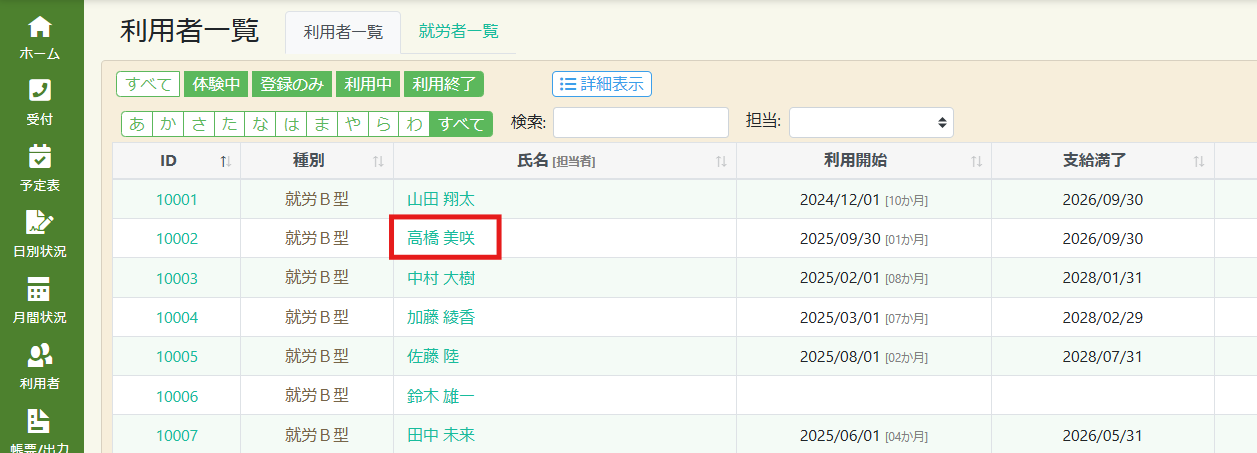This screenshot has height=453, width=1257.
Task: Switch to 就労者一覧 tab
Action: pyautogui.click(x=458, y=31)
